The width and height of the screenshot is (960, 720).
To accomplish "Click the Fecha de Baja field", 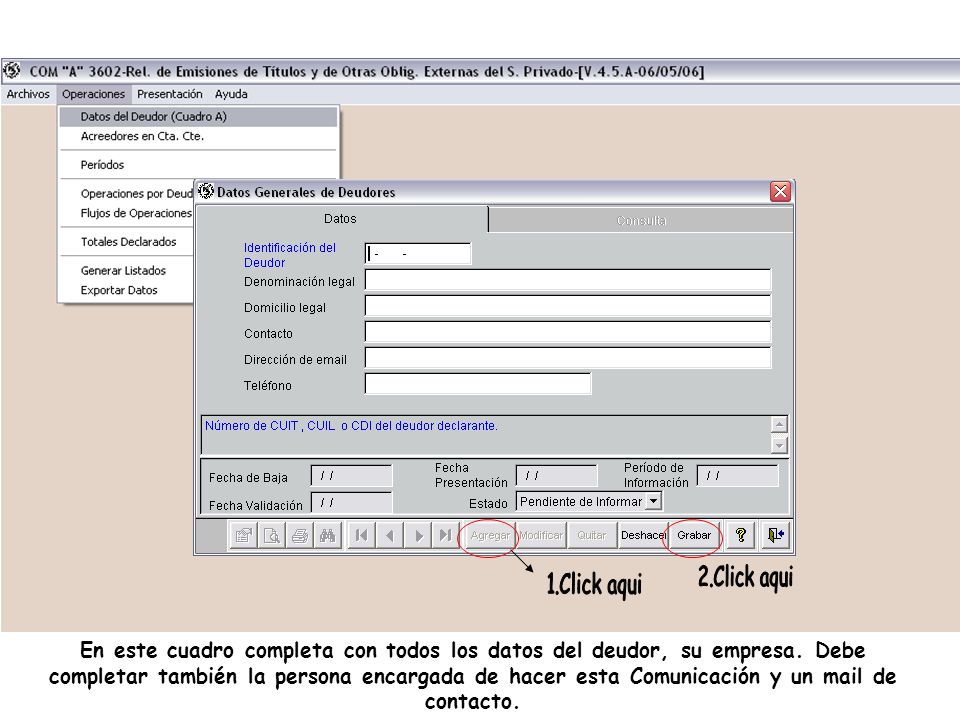I will click(x=351, y=476).
